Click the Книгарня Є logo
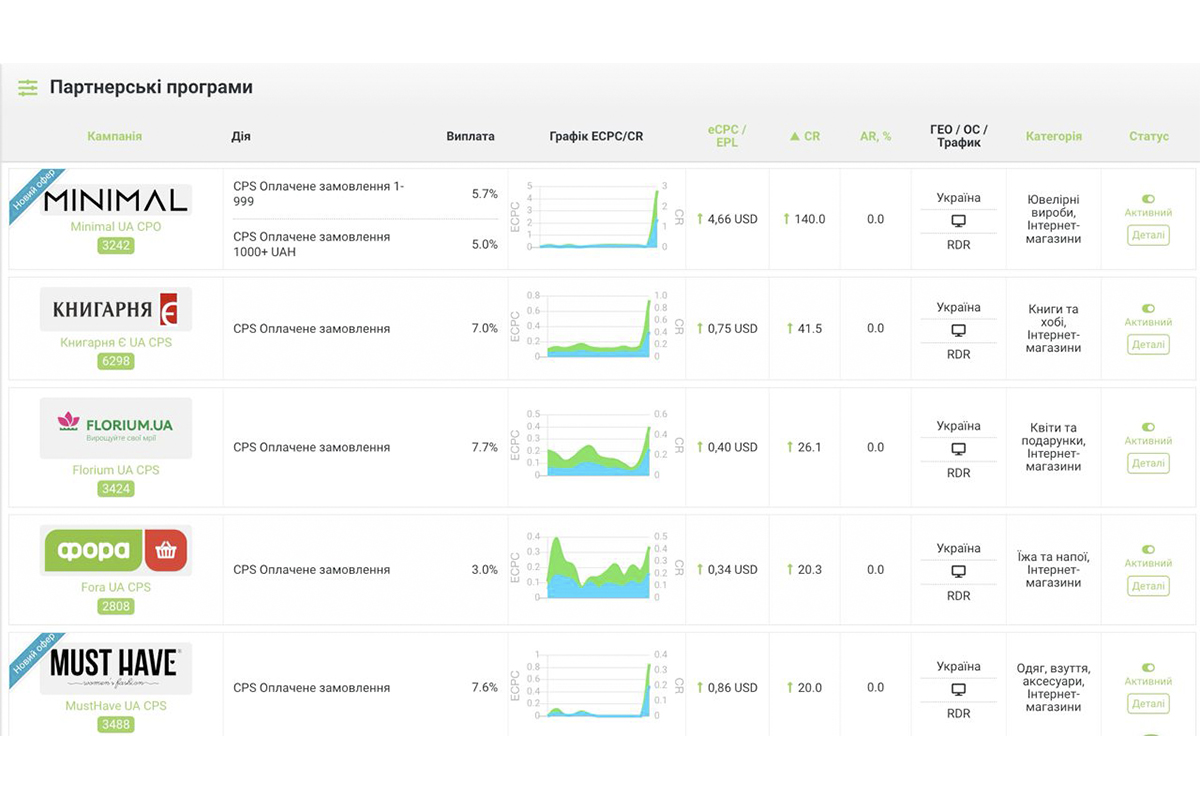Image resolution: width=1200 pixels, height=800 pixels. 116,309
